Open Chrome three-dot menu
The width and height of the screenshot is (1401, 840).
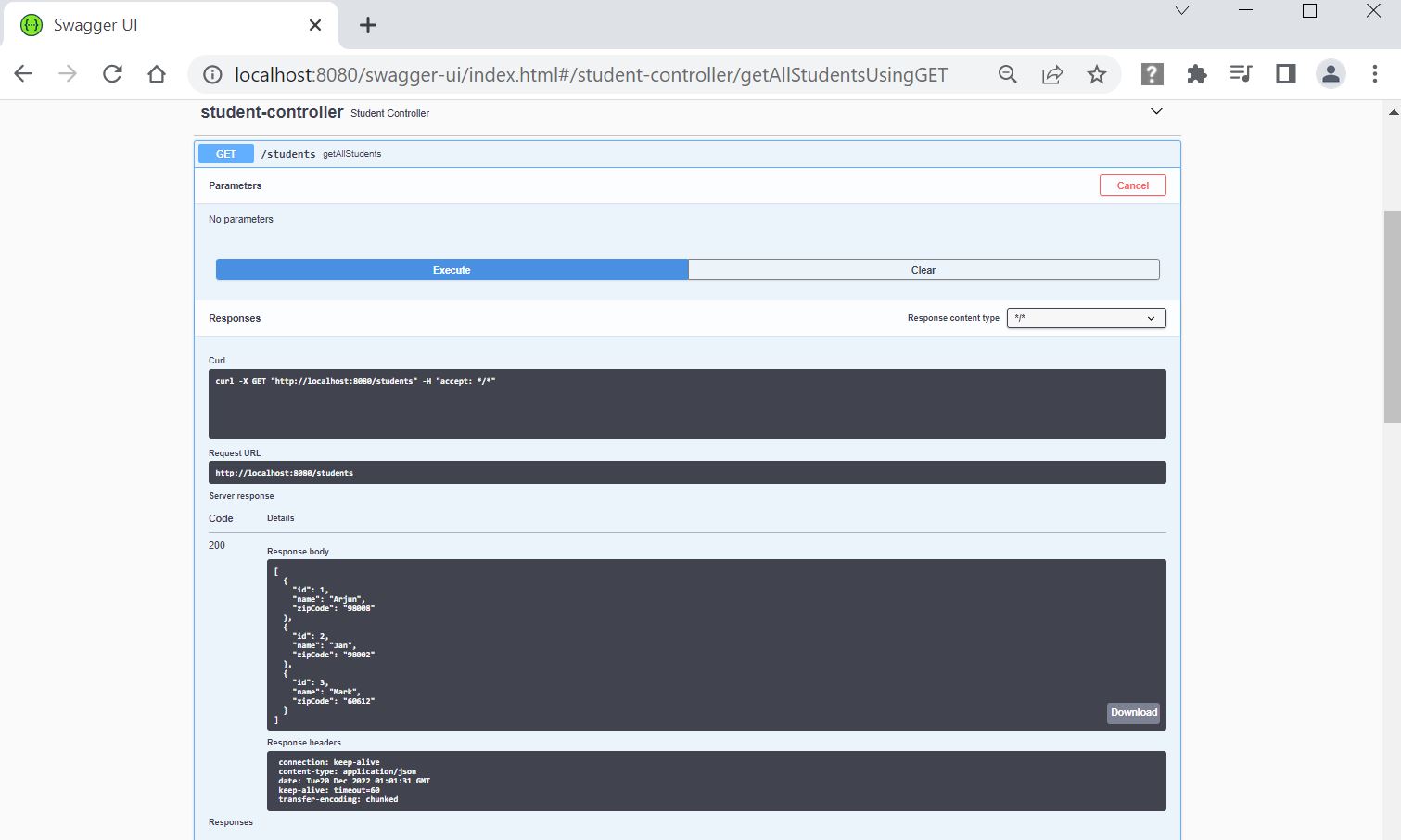(x=1375, y=74)
